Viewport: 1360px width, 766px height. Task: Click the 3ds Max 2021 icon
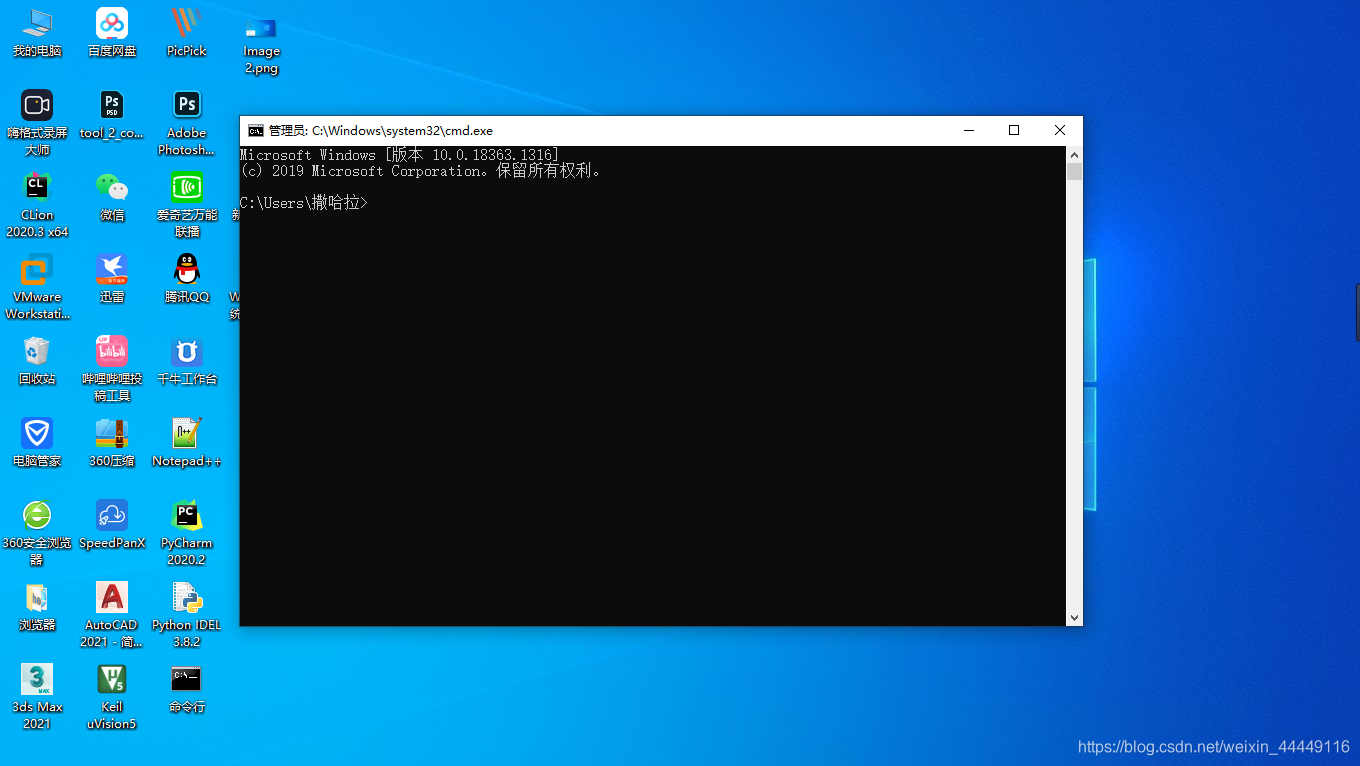click(37, 697)
